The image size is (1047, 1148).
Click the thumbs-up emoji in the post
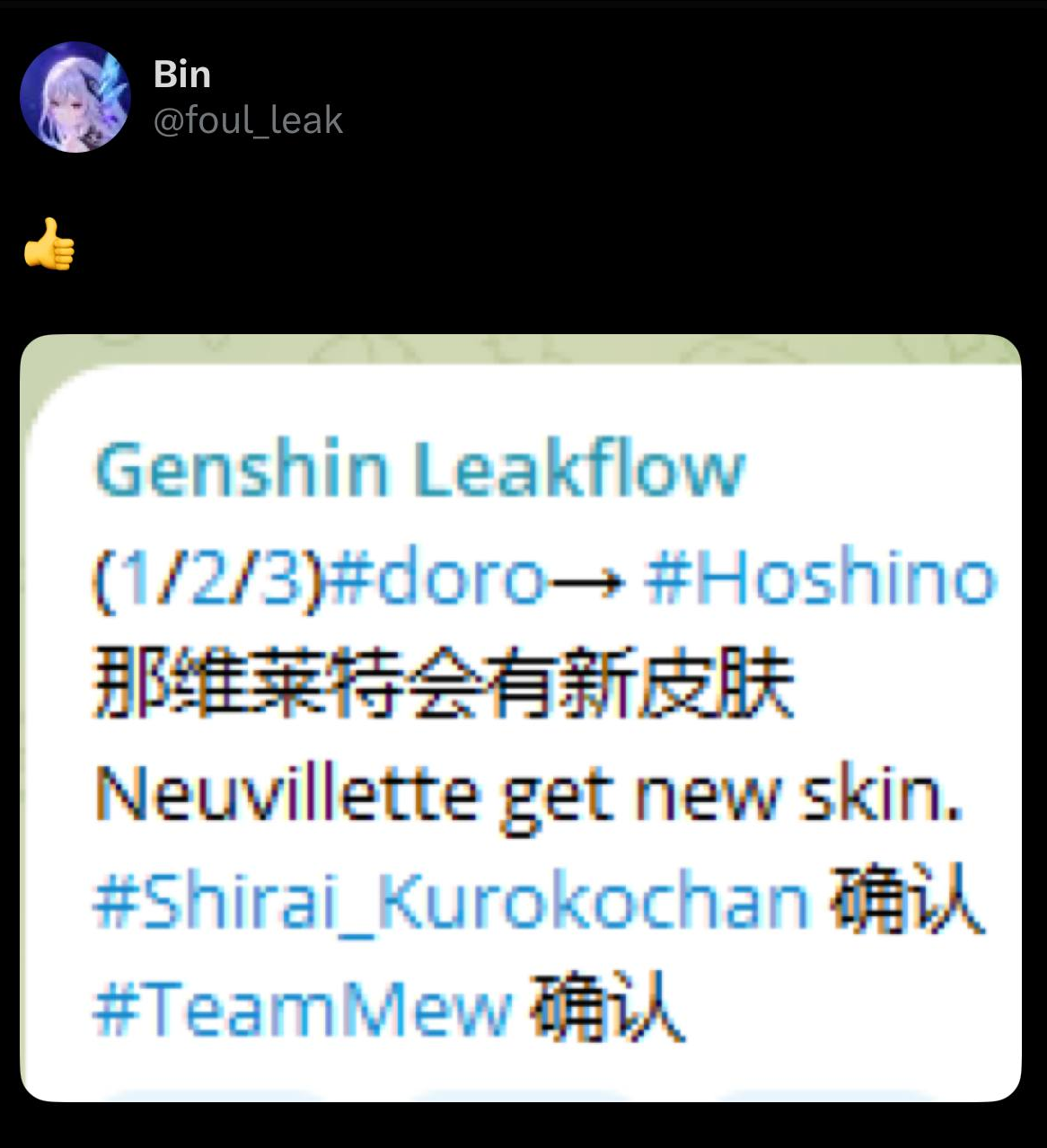48,243
